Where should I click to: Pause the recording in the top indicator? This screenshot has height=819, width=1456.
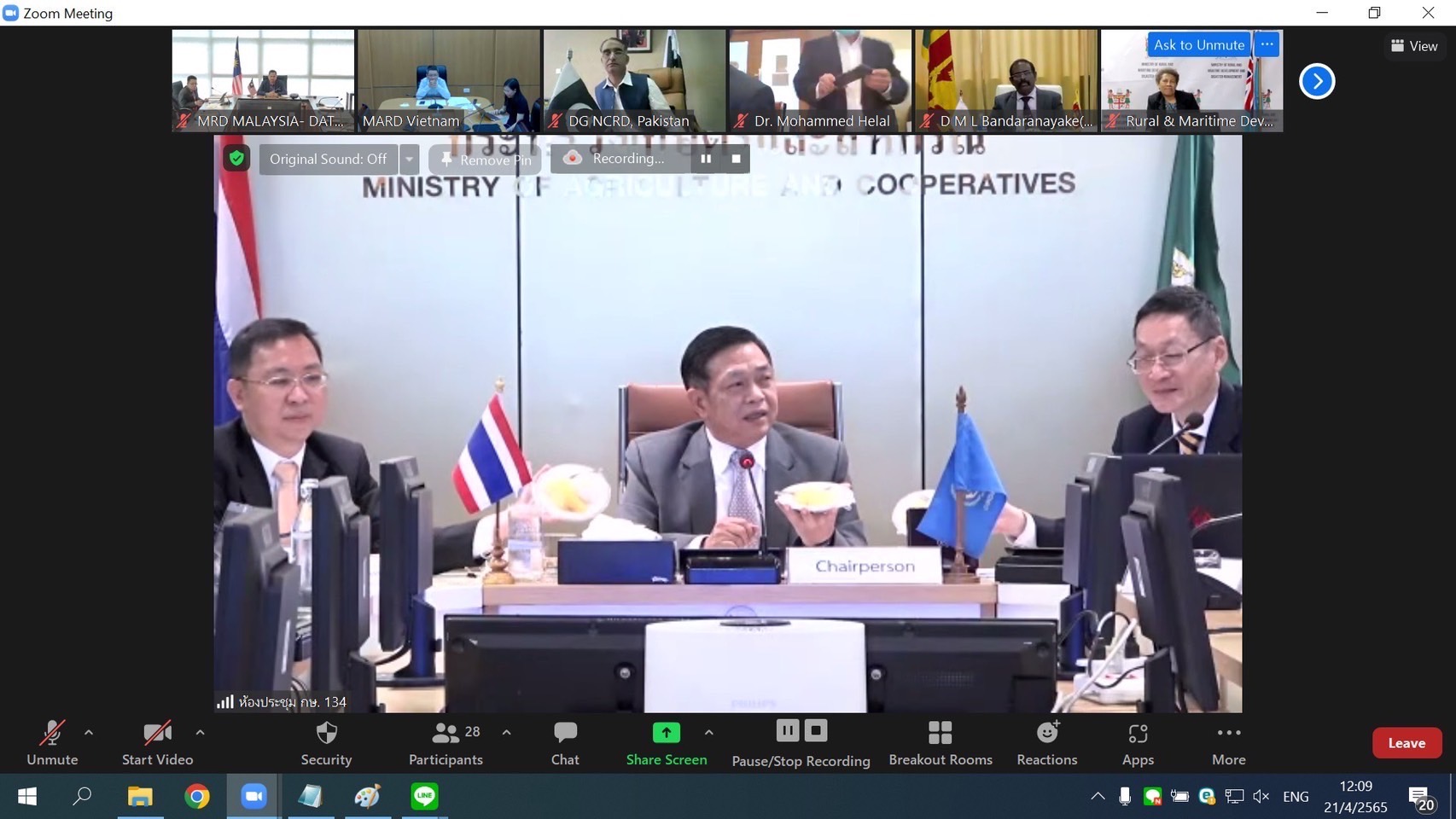pyautogui.click(x=706, y=159)
